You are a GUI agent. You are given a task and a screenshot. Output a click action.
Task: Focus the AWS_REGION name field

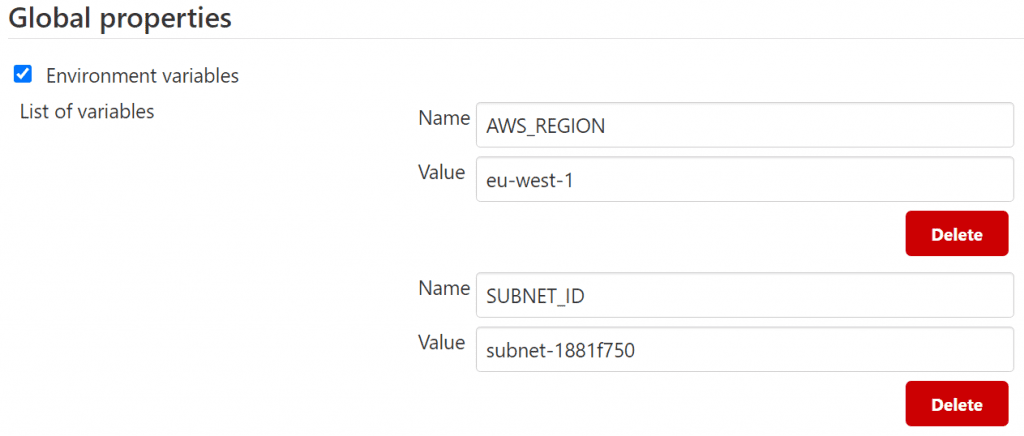click(x=745, y=125)
